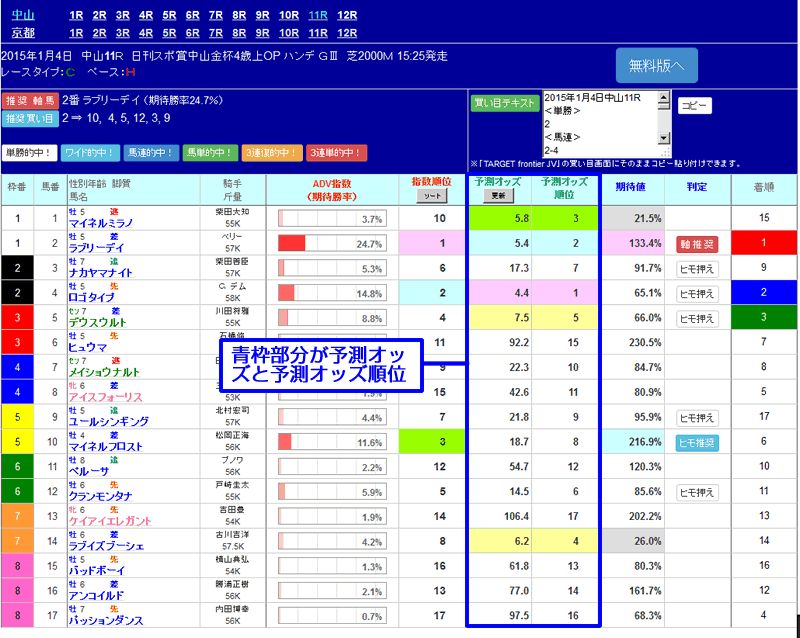Viewport: 800px width, 638px height.
Task: Click the 216.9% expected value cell
Action: [x=633, y=442]
